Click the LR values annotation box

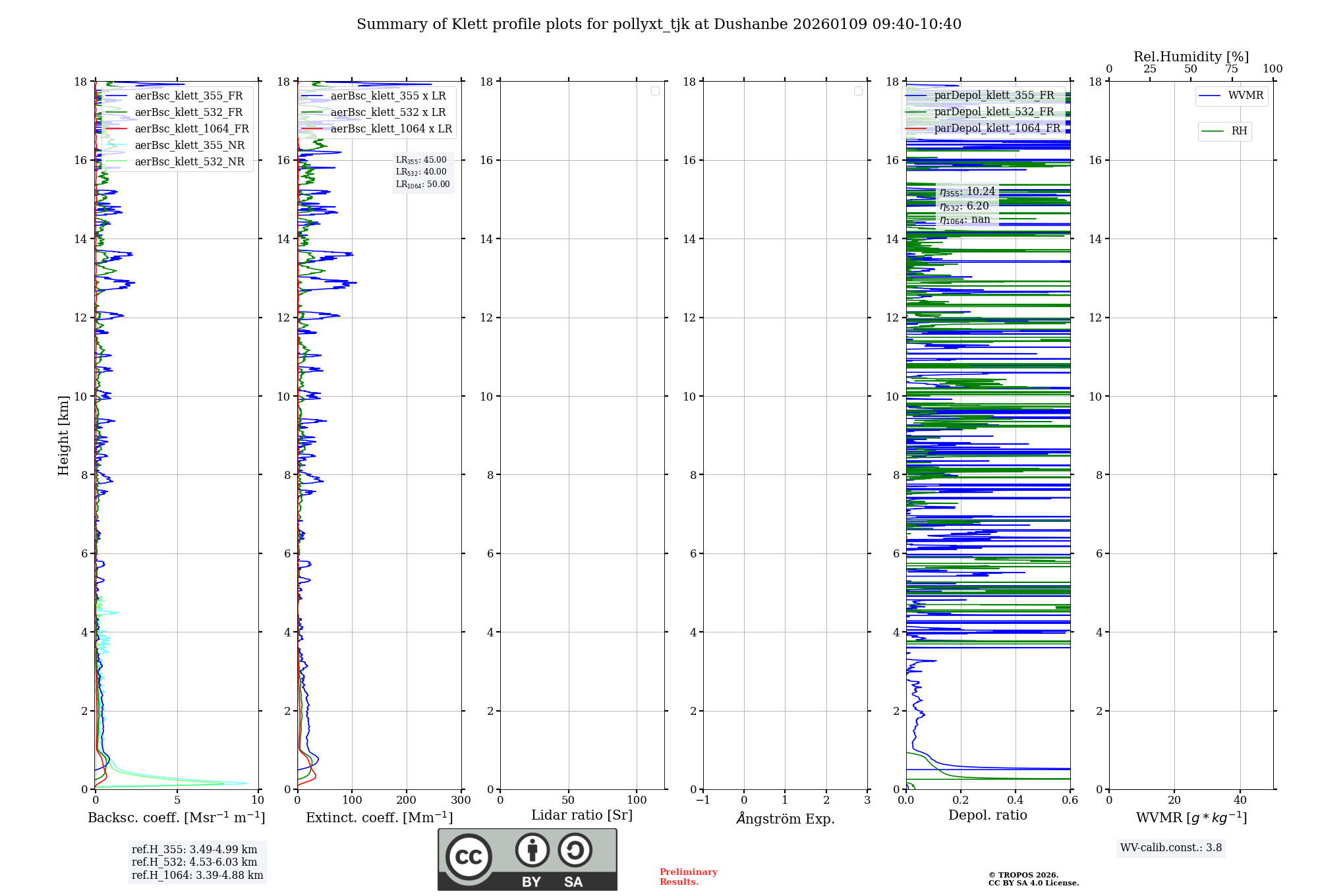tap(422, 172)
